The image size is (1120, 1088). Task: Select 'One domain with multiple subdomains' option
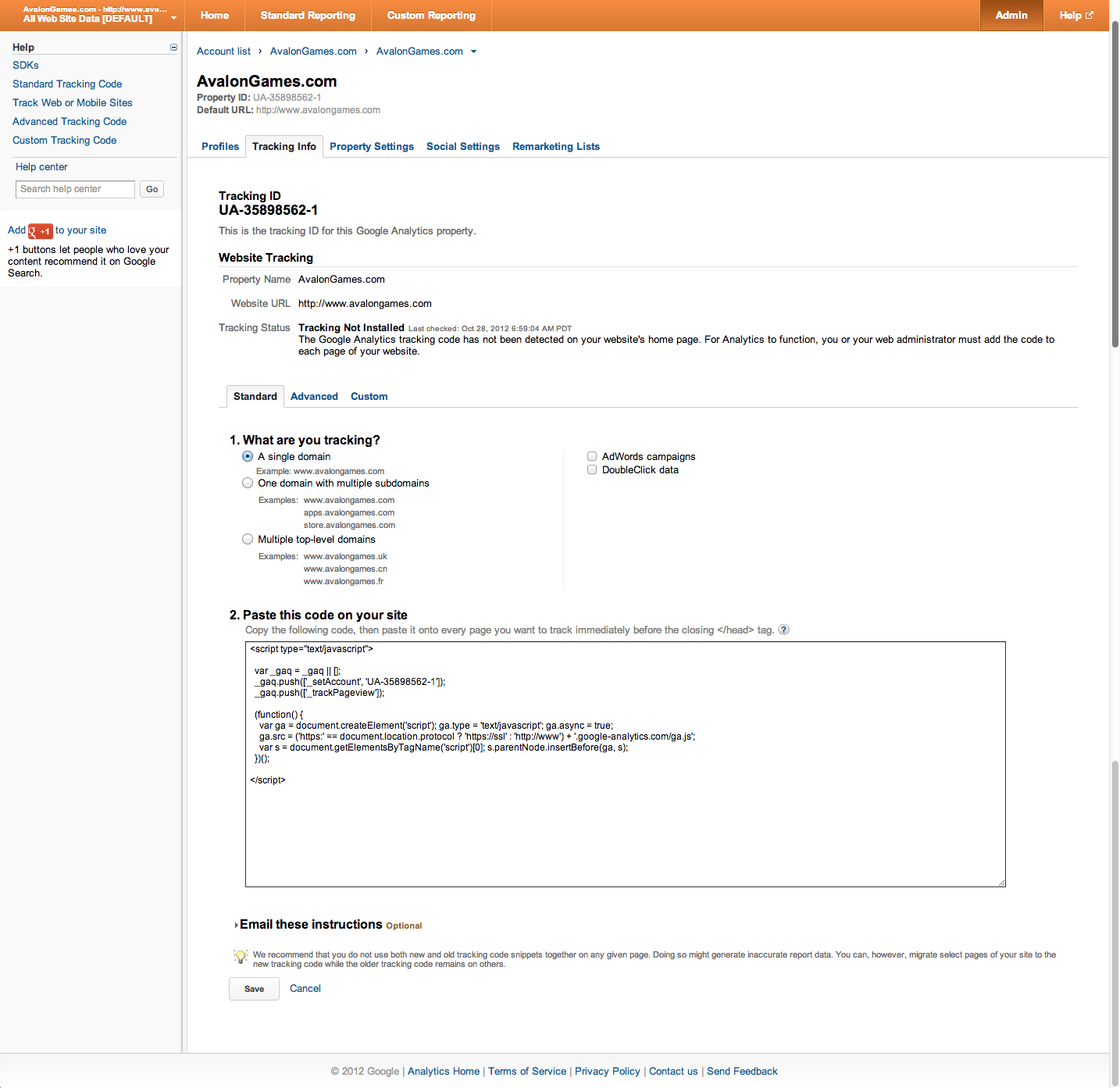pyautogui.click(x=248, y=483)
